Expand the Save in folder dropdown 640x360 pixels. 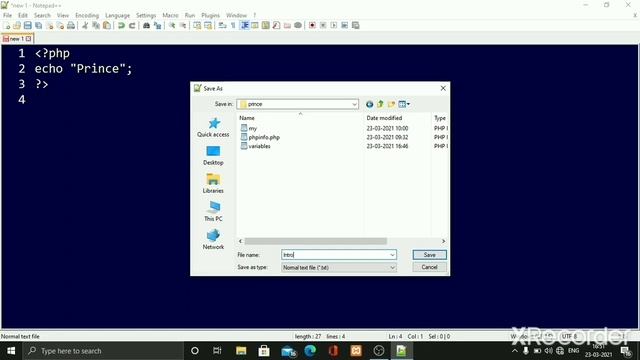[354, 104]
